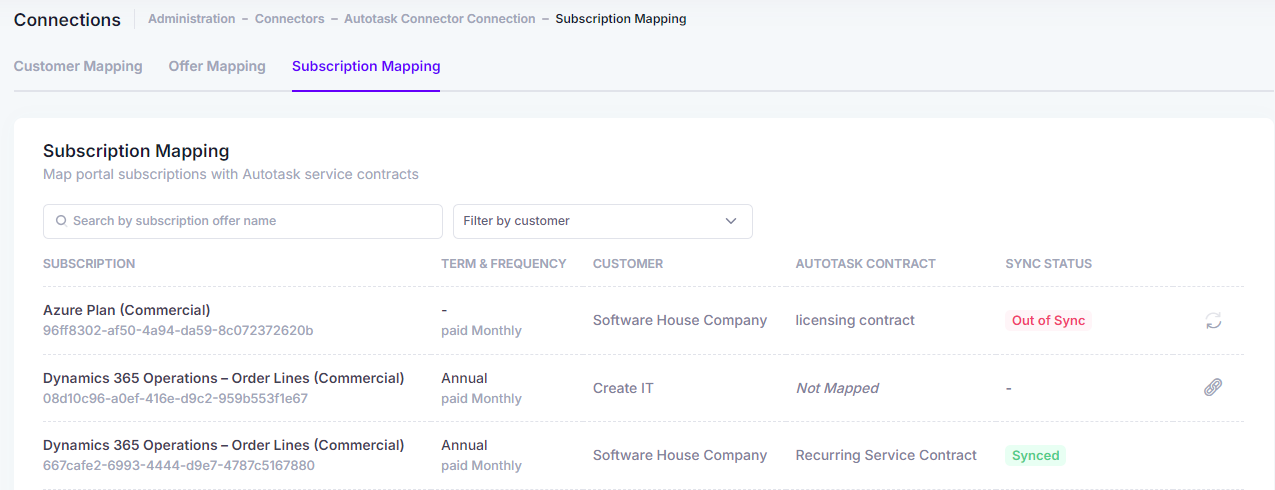Click the chevron arrow in customer filter
Image resolution: width=1275 pixels, height=490 pixels.
pos(731,221)
